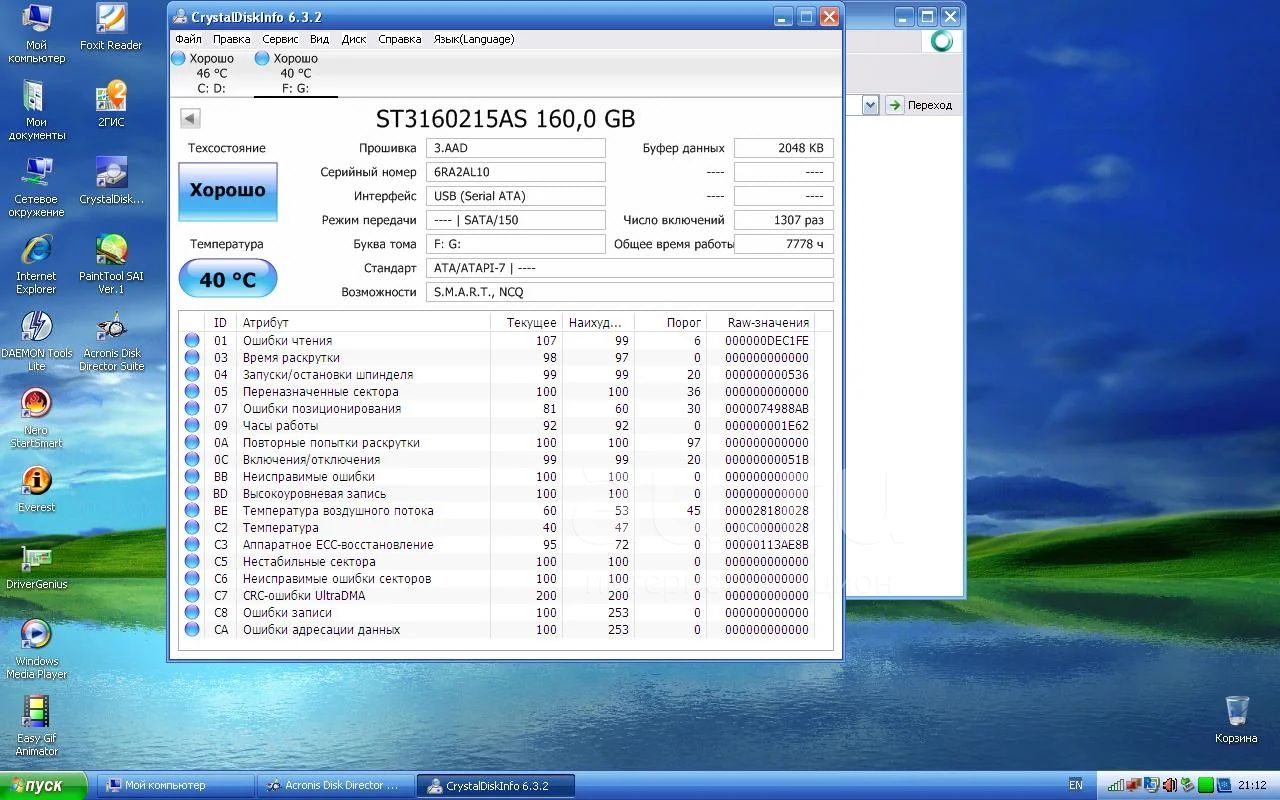The image size is (1280, 800).
Task: Open the Windows Media Player desktop icon
Action: [37, 649]
